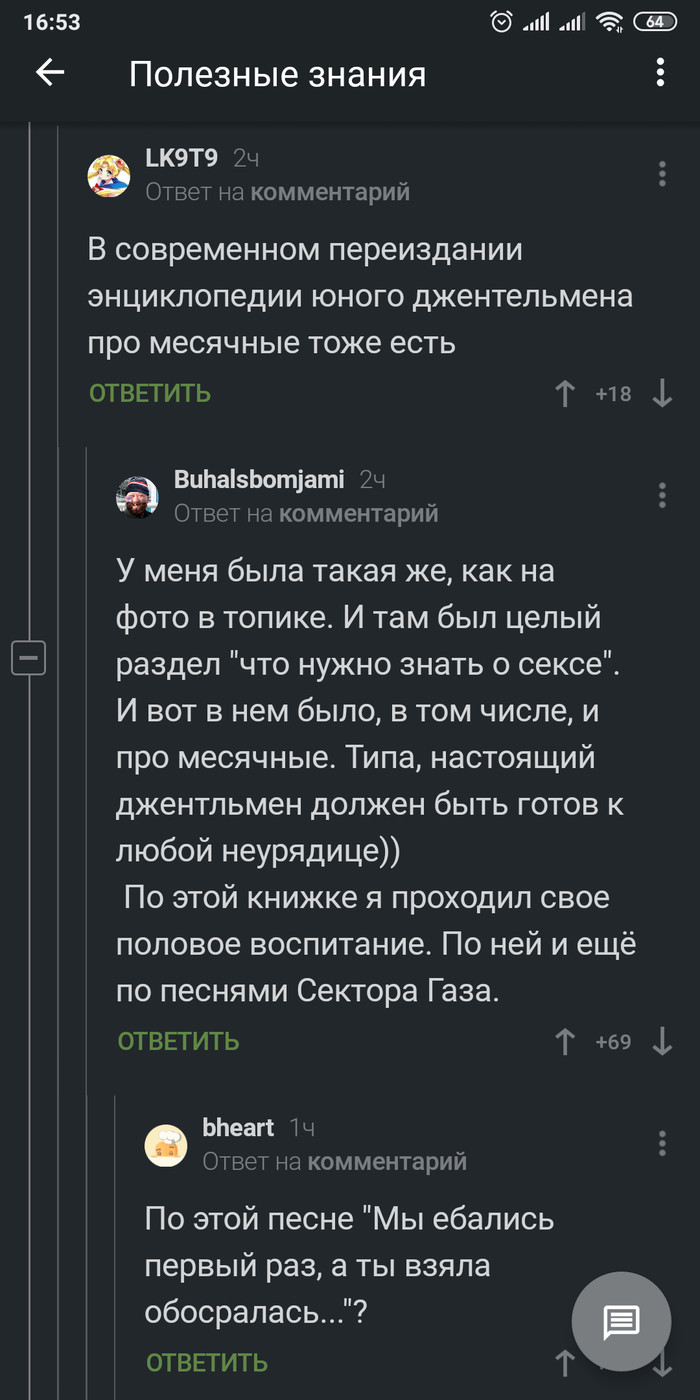Screen dimensions: 700x1400
Task: Downvote LK9T9's comment
Action: [662, 394]
